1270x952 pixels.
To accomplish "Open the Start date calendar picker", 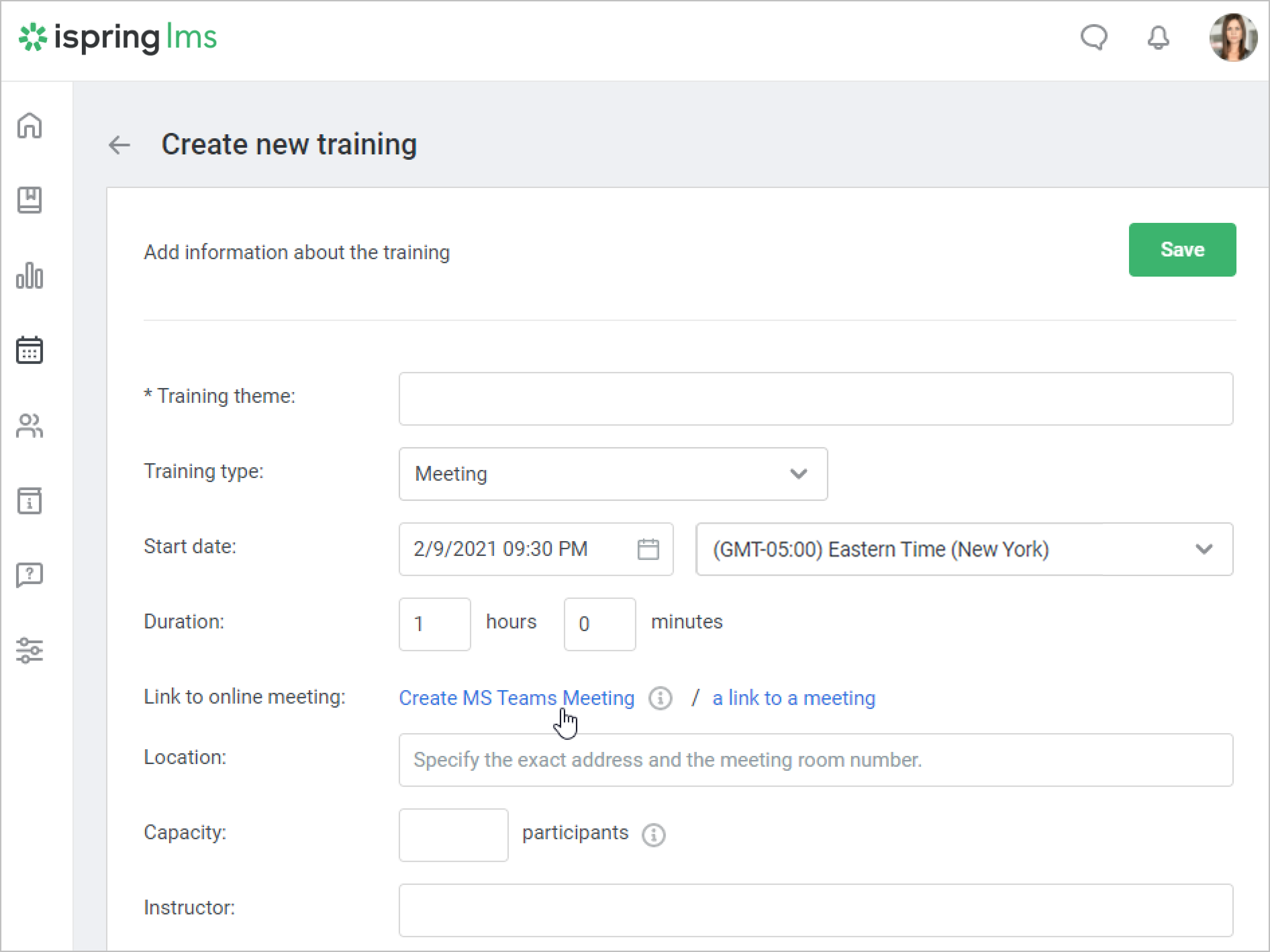I will (x=648, y=549).
